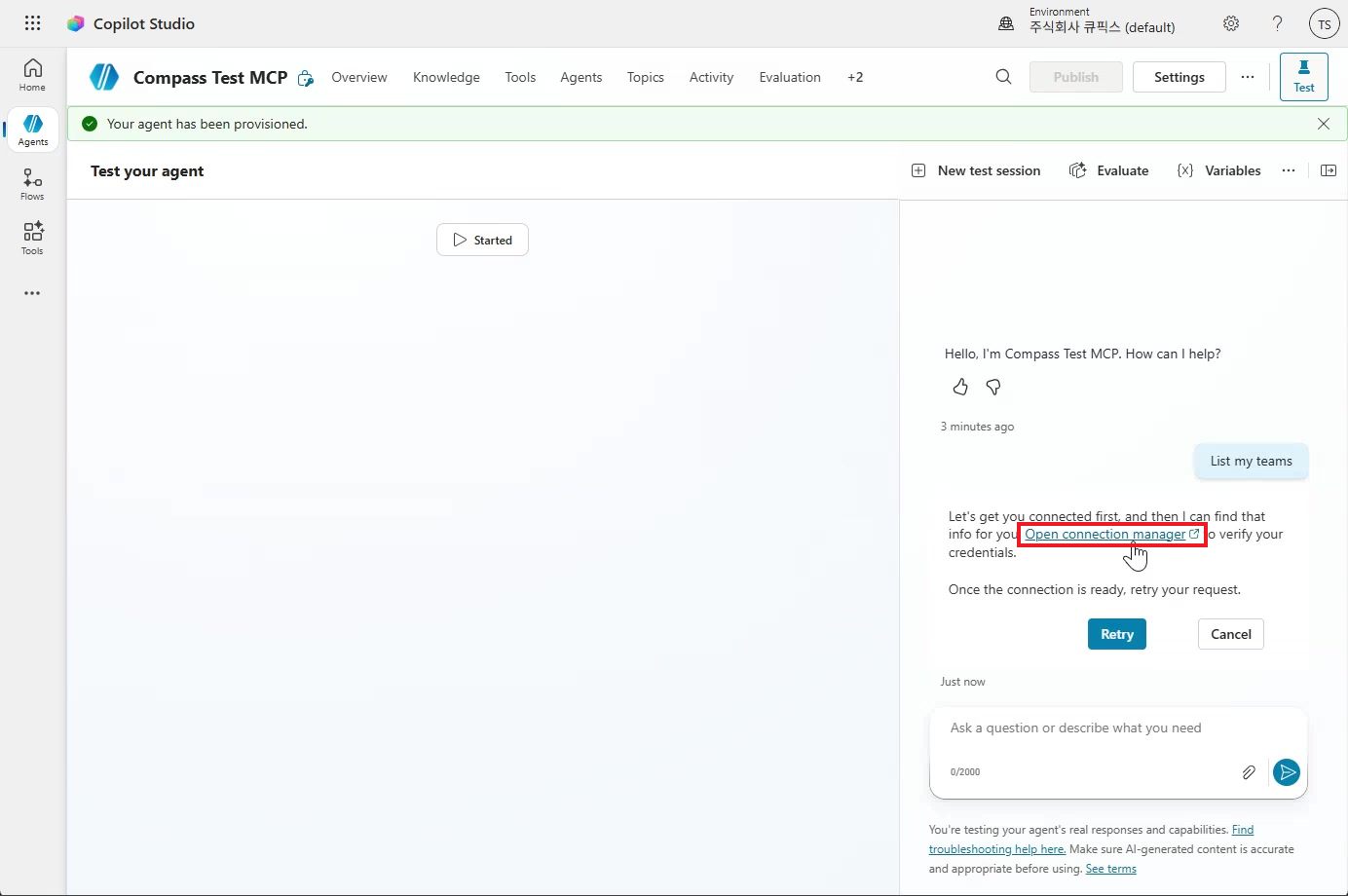Select Agents in the left sidebar
The image size is (1348, 896).
33,130
